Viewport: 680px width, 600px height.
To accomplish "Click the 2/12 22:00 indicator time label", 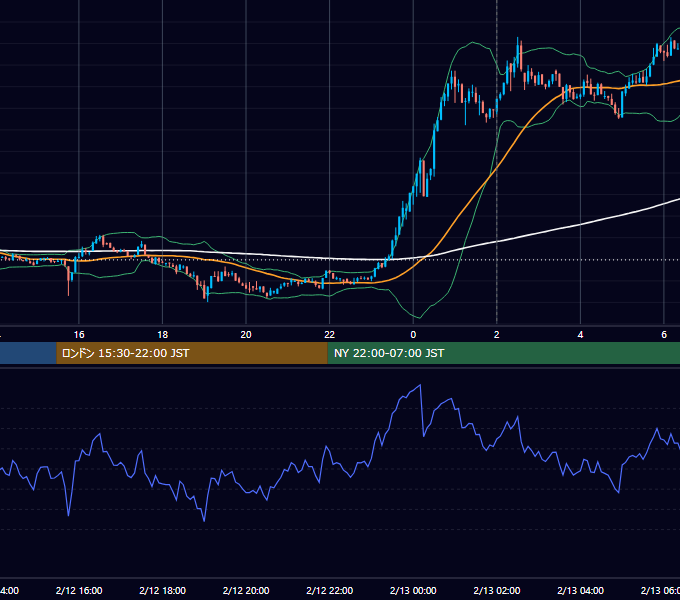I will [330, 590].
